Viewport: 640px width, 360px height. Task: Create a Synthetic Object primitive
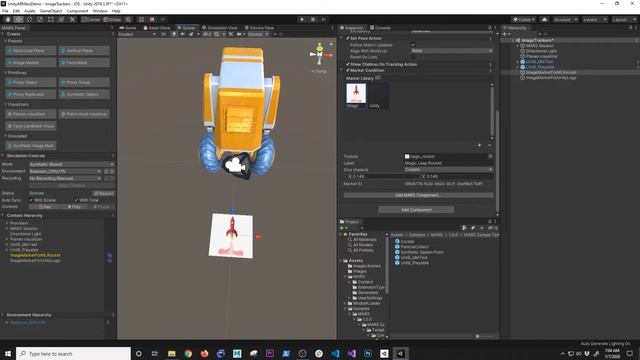tap(84, 94)
